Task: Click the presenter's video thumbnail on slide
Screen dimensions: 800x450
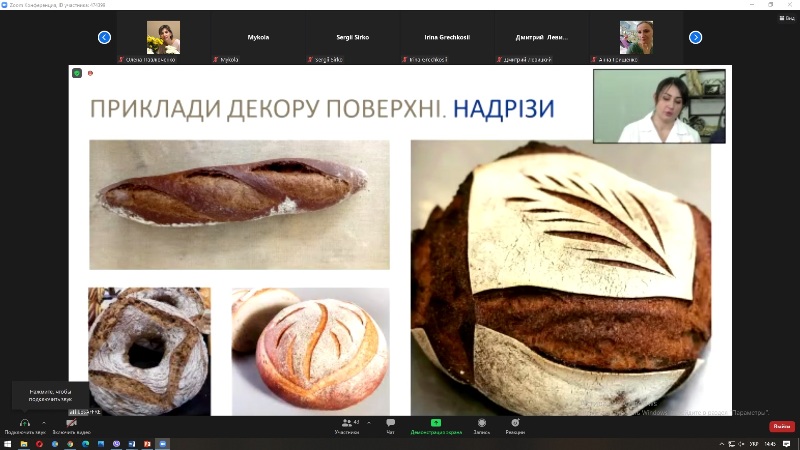Action: pos(658,106)
